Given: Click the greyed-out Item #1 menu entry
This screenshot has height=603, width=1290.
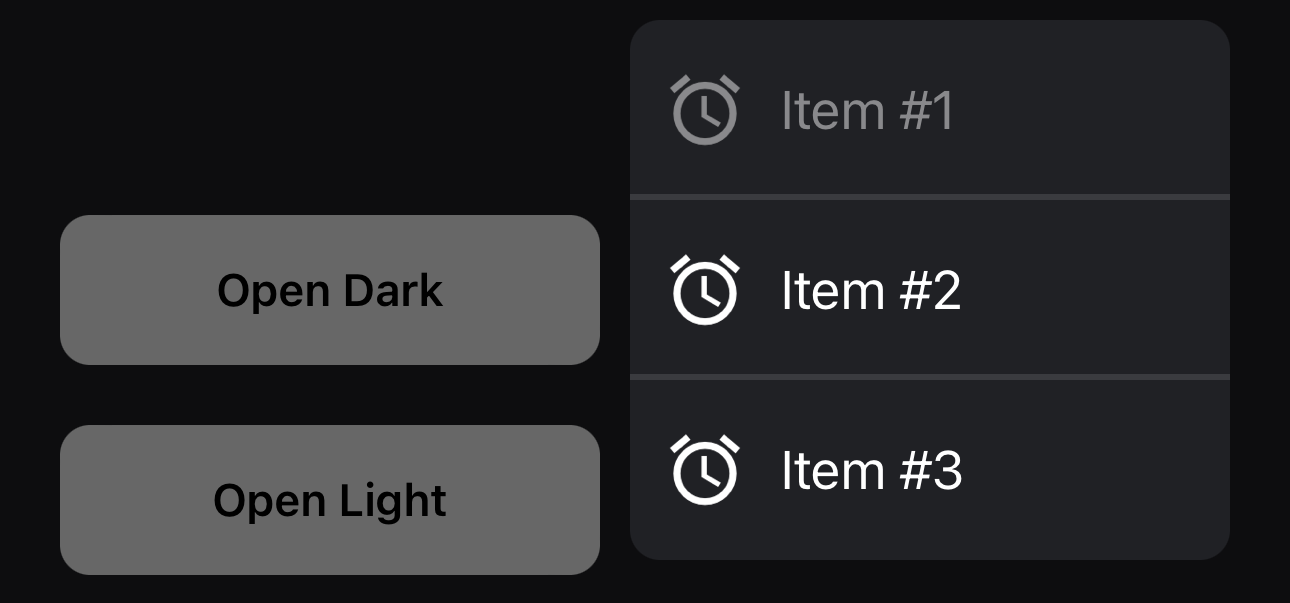Looking at the screenshot, I should tap(929, 108).
